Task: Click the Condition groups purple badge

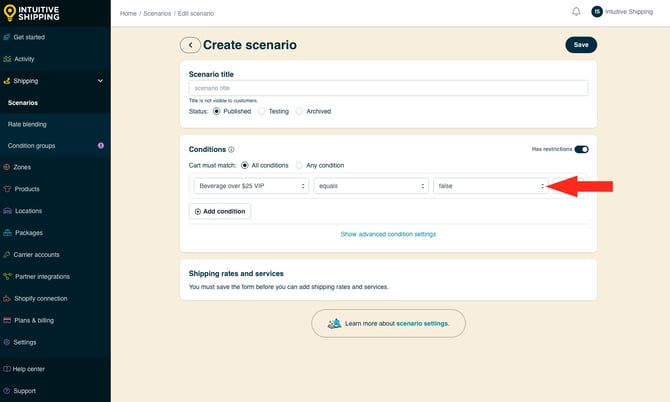Action: click(101, 146)
